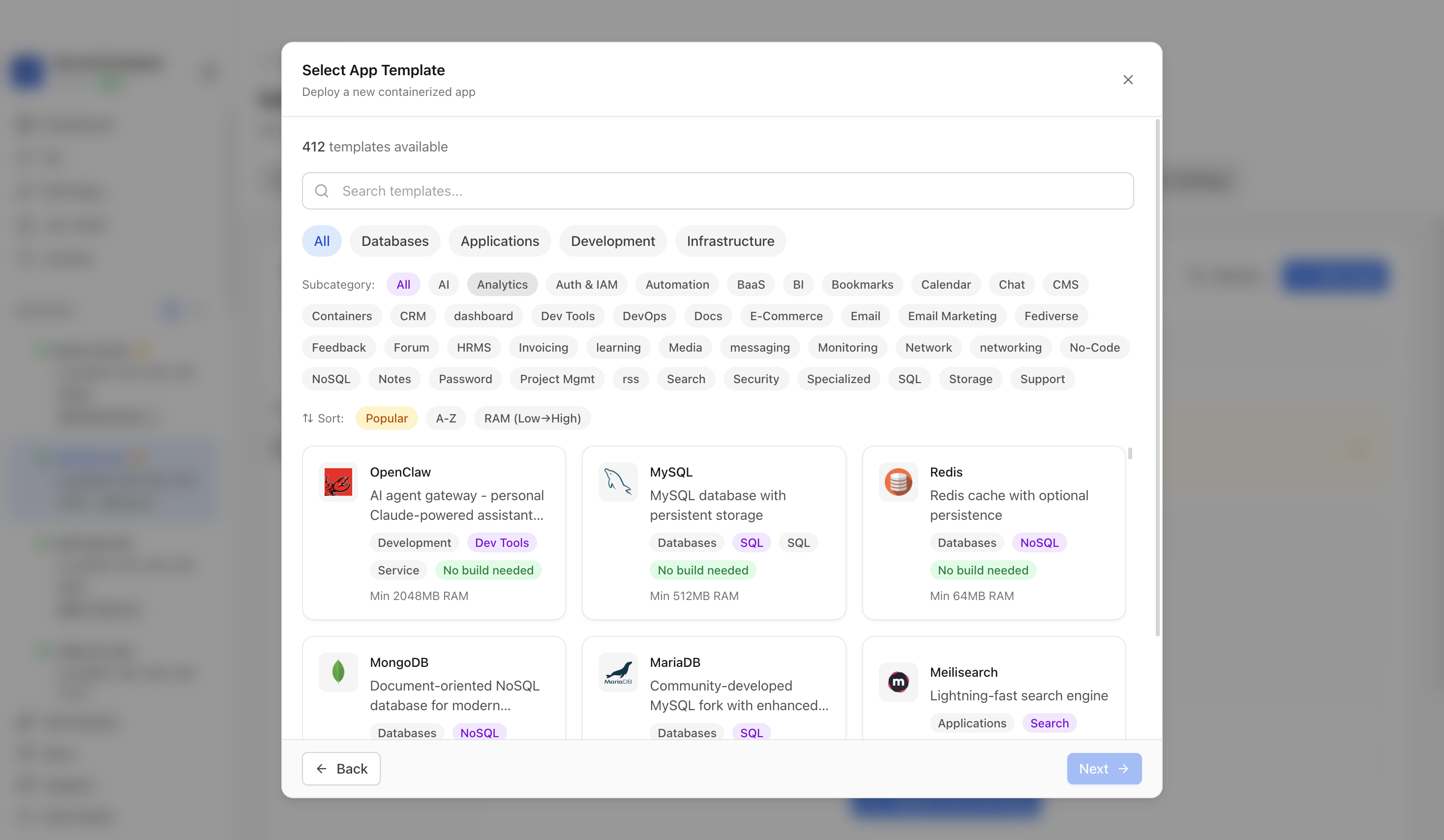Switch to the Infrastructure category
This screenshot has height=840, width=1444.
click(x=730, y=241)
